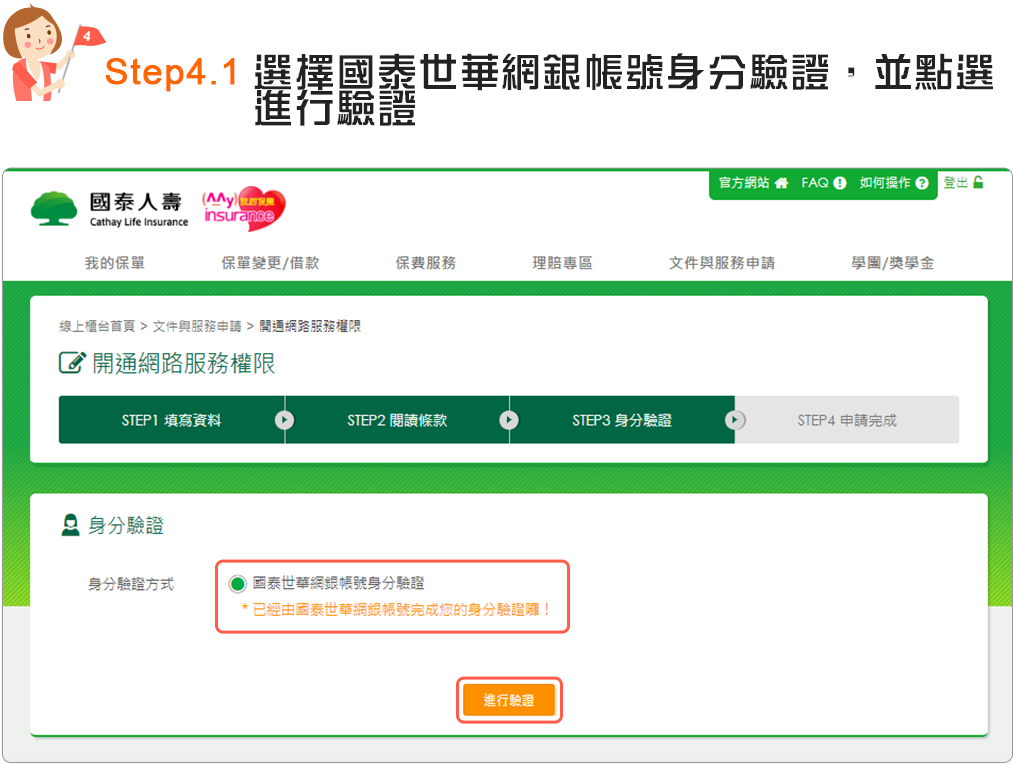Open 如何操作 help question icon

(922, 183)
